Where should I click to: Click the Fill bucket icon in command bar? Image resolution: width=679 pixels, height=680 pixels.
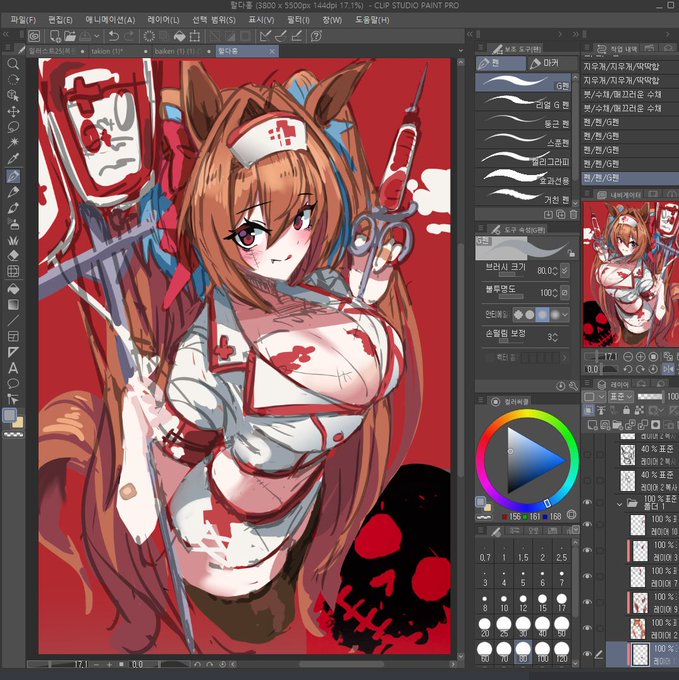click(179, 36)
